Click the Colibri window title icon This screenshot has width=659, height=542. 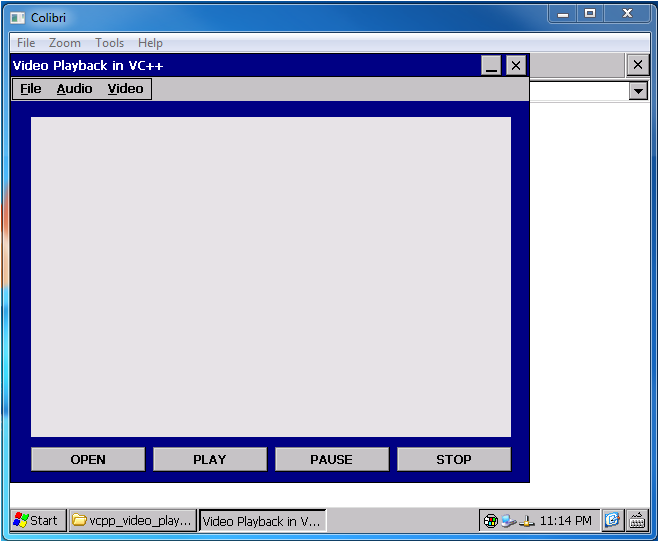pos(17,18)
